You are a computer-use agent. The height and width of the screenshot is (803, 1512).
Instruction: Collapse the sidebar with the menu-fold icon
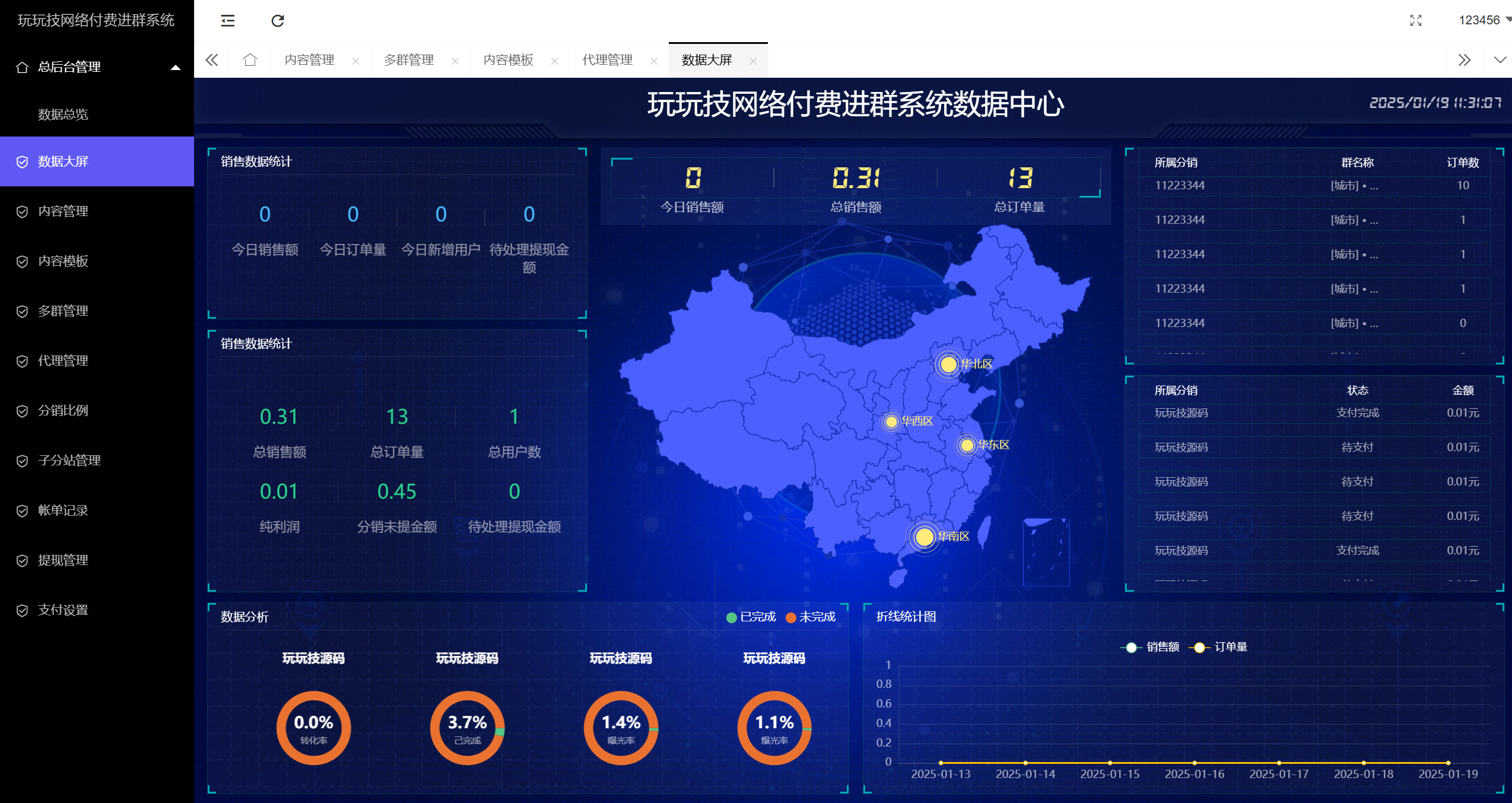point(228,21)
